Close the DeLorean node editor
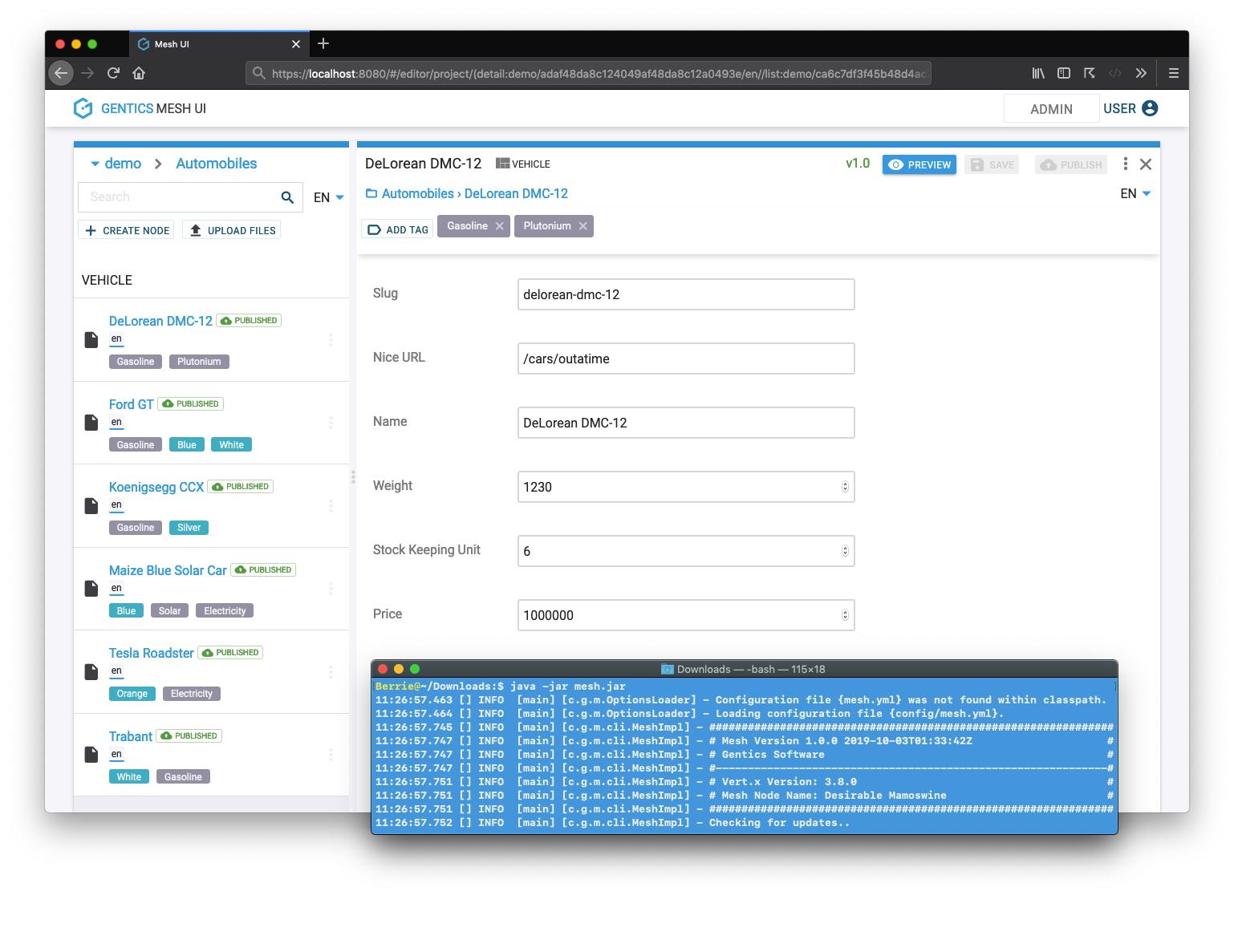This screenshot has height=952, width=1234. [x=1146, y=164]
